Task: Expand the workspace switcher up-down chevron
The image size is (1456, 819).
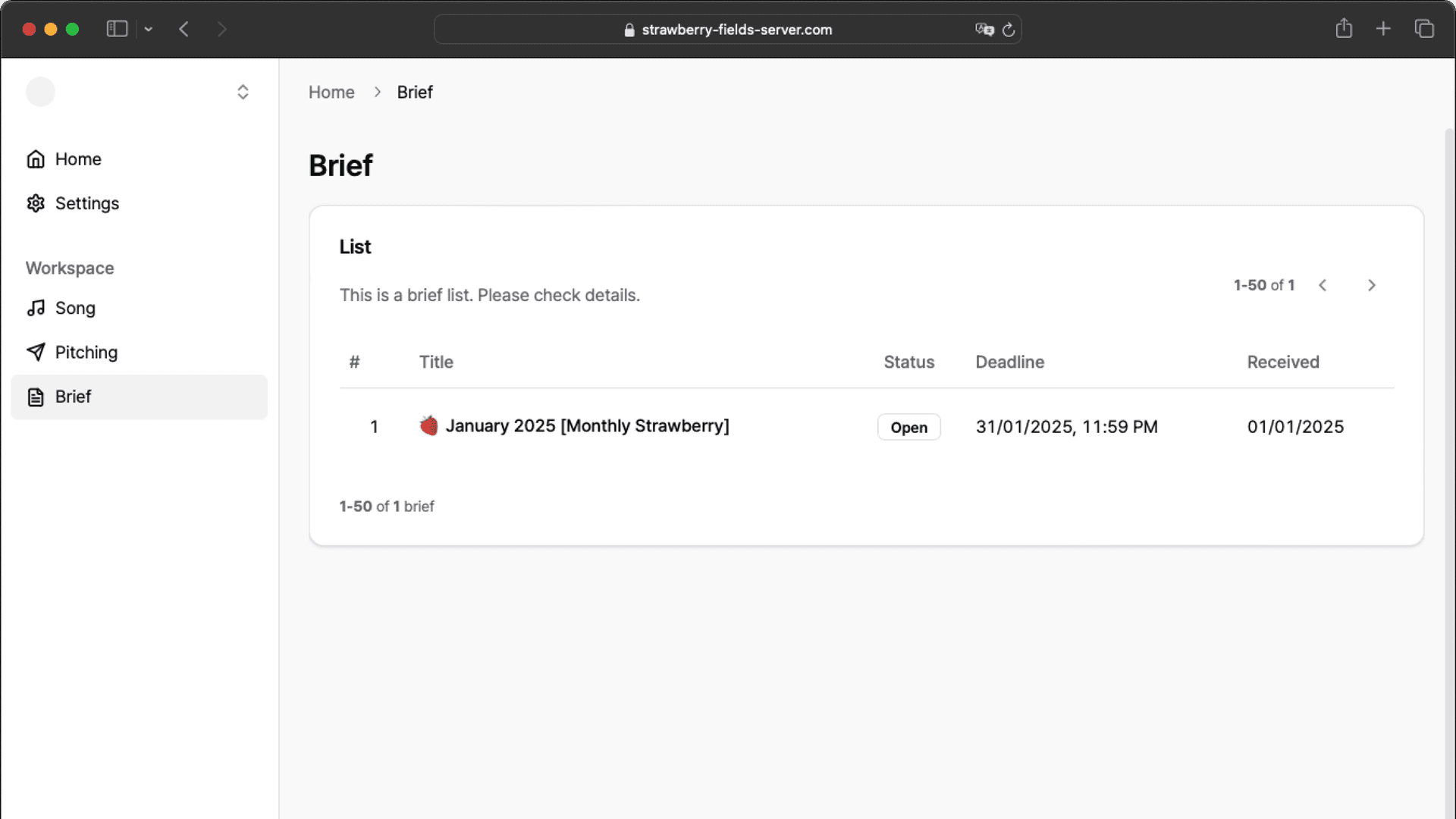Action: pos(243,92)
